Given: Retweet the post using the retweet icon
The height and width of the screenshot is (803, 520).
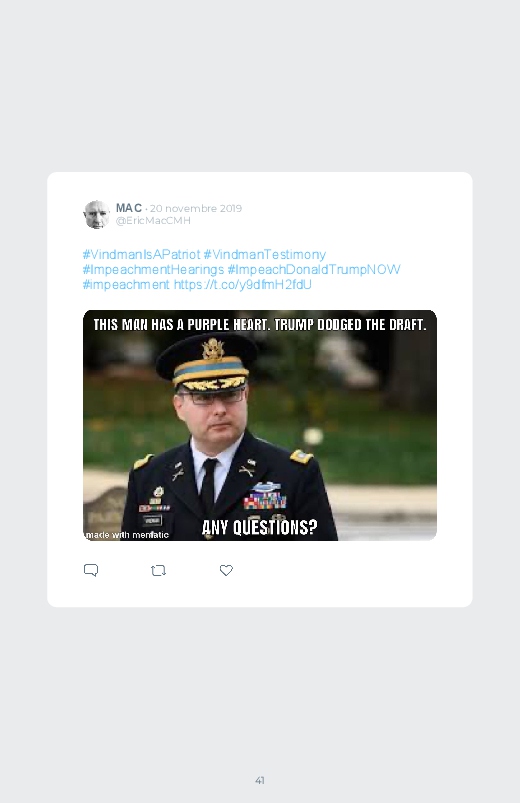Looking at the screenshot, I should 158,570.
